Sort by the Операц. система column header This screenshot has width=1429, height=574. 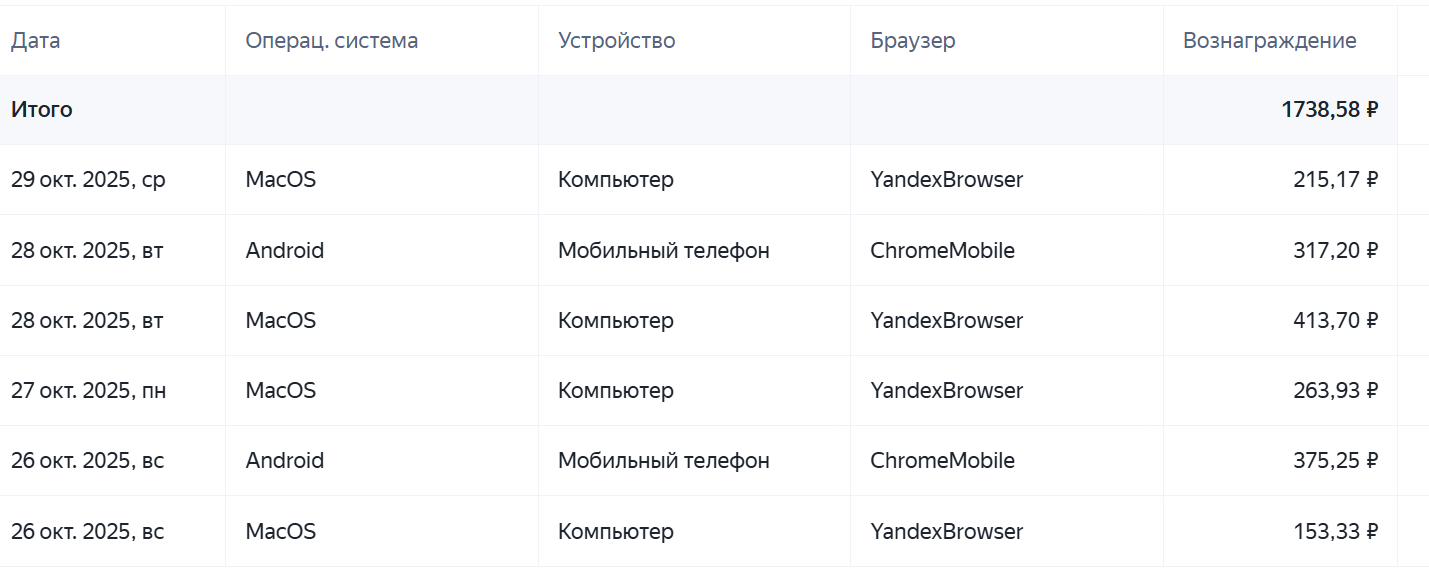click(332, 41)
